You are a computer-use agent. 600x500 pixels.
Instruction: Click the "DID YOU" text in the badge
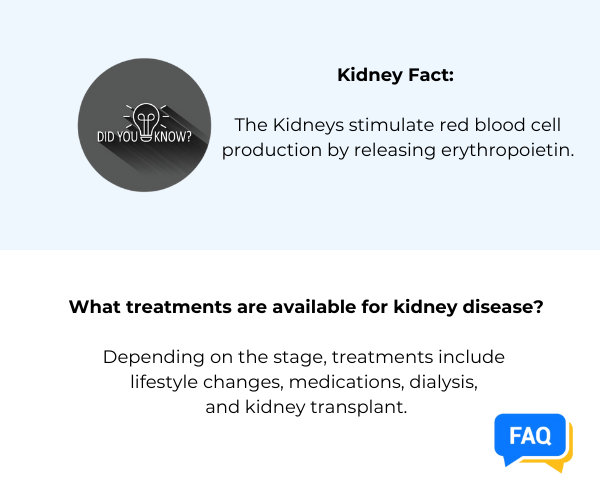click(x=115, y=138)
